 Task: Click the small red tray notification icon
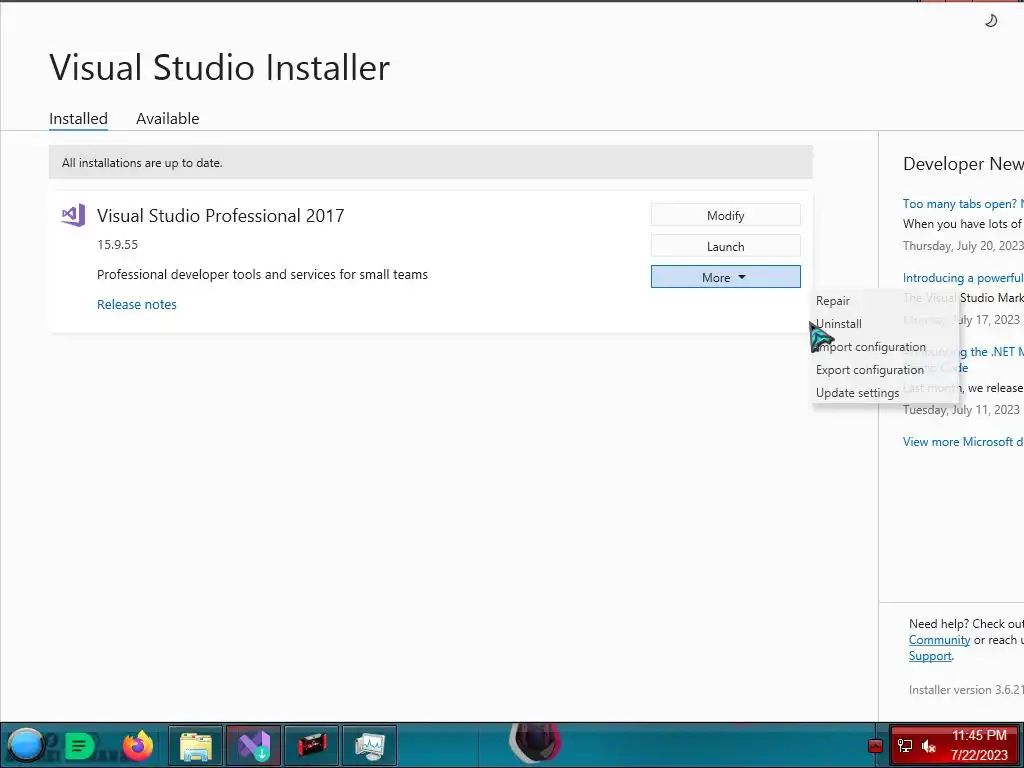tap(875, 746)
